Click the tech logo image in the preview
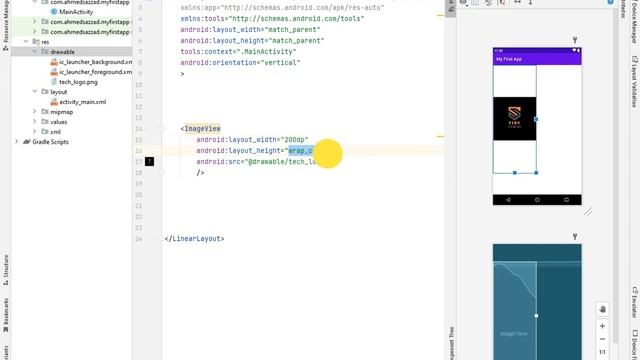 coord(514,119)
